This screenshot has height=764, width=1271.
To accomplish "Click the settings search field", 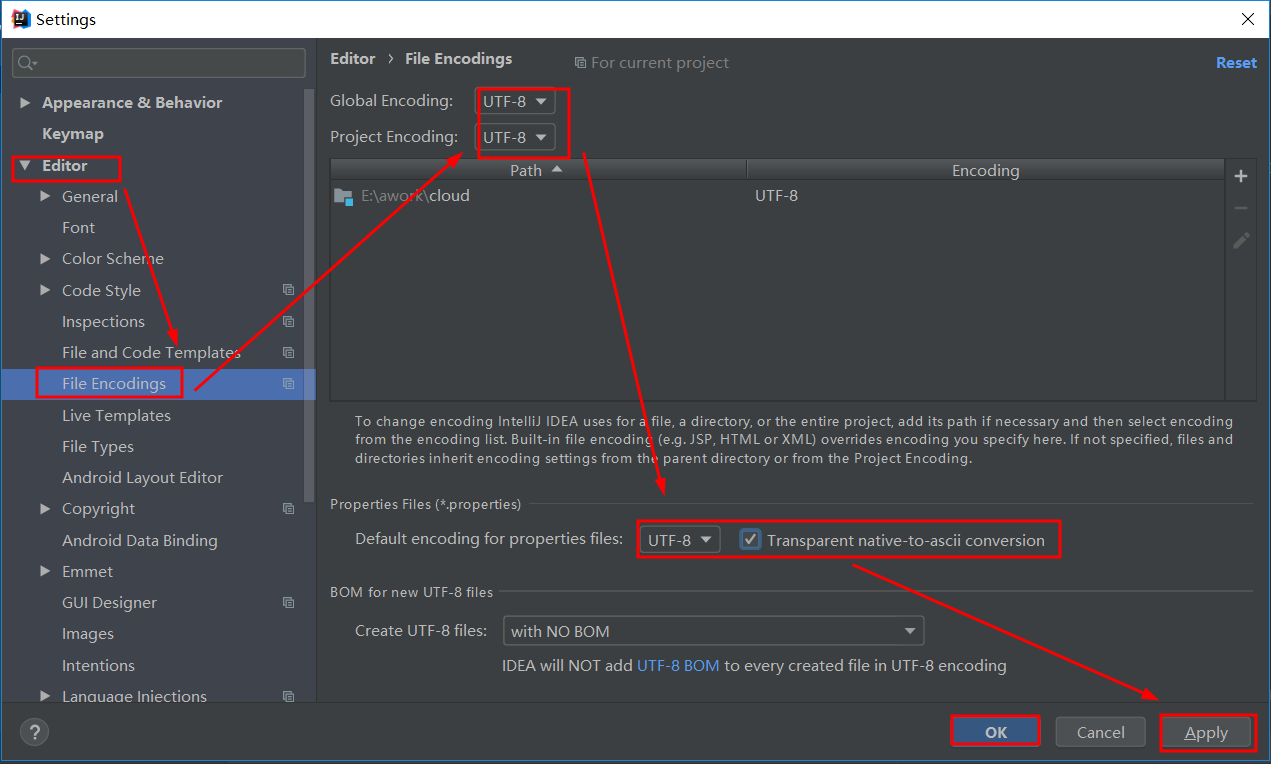I will (x=159, y=63).
